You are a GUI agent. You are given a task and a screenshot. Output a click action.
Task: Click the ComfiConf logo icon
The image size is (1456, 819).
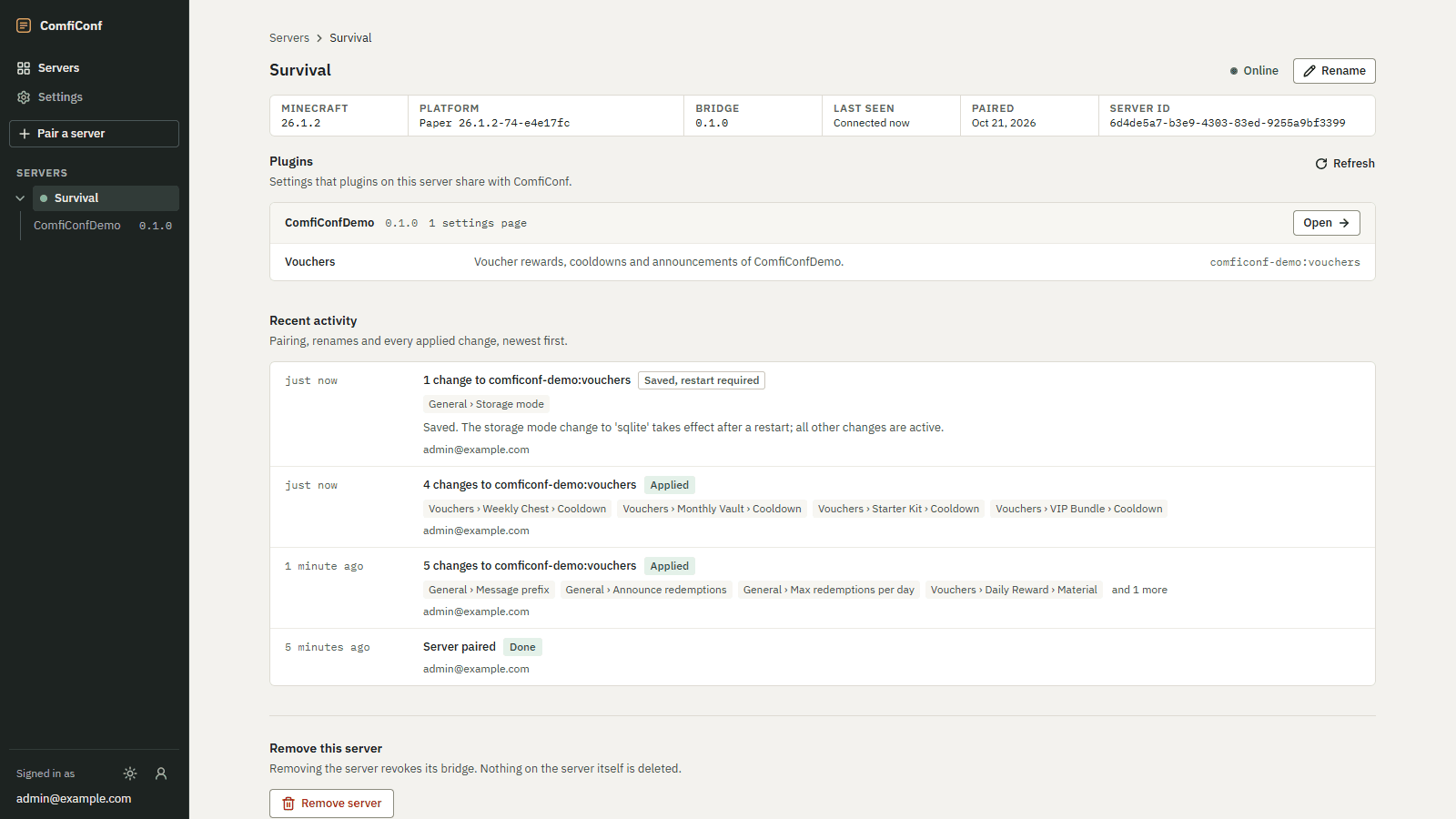(x=24, y=25)
